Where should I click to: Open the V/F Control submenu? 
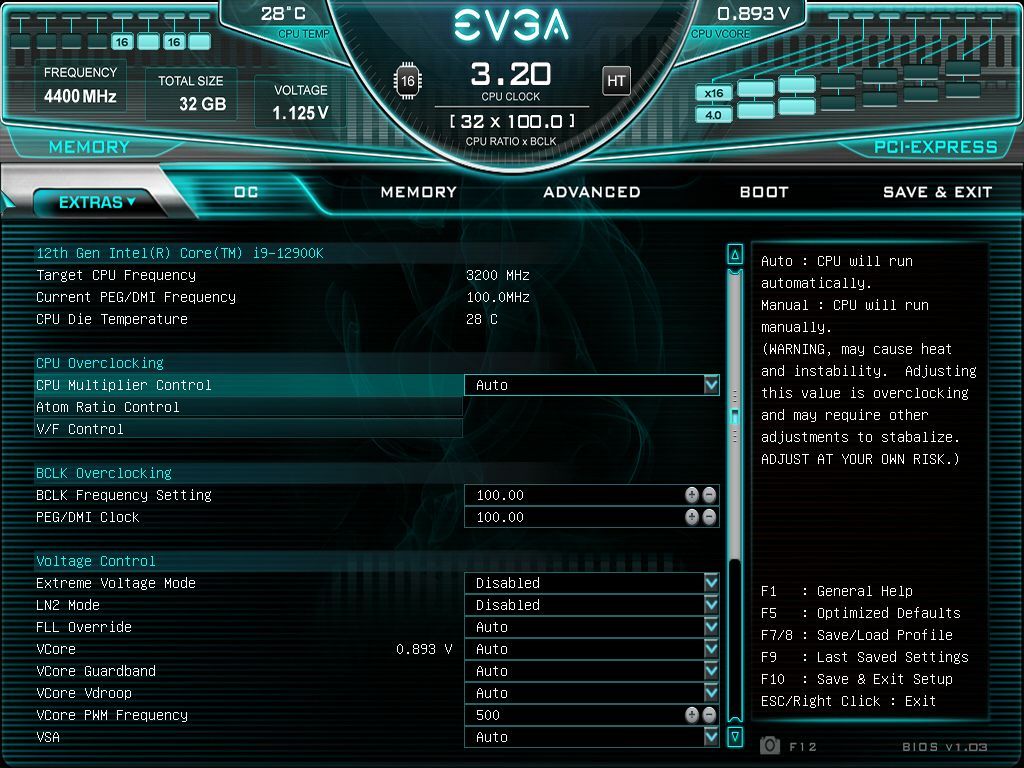(248, 429)
